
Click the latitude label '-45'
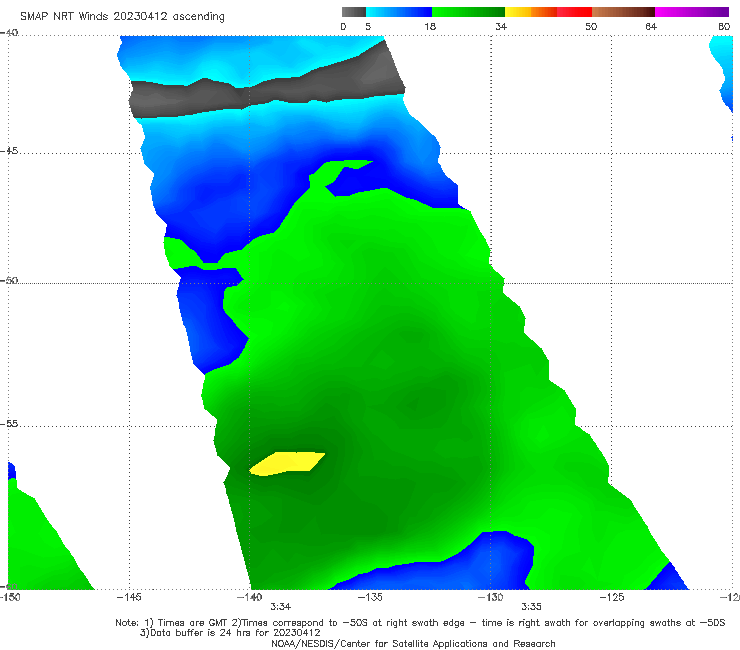pyautogui.click(x=9, y=151)
